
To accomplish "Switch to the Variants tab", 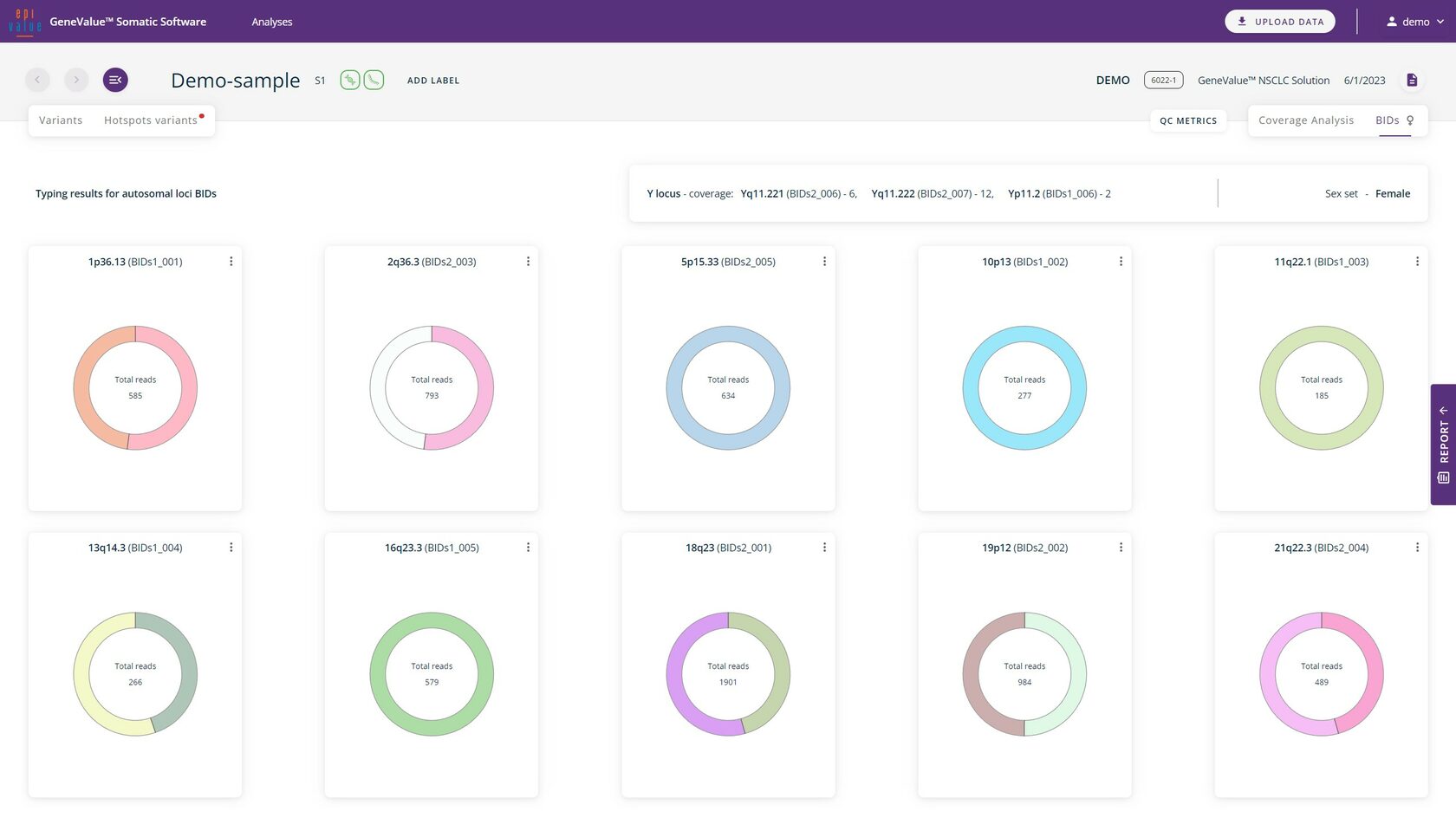I will pos(61,120).
